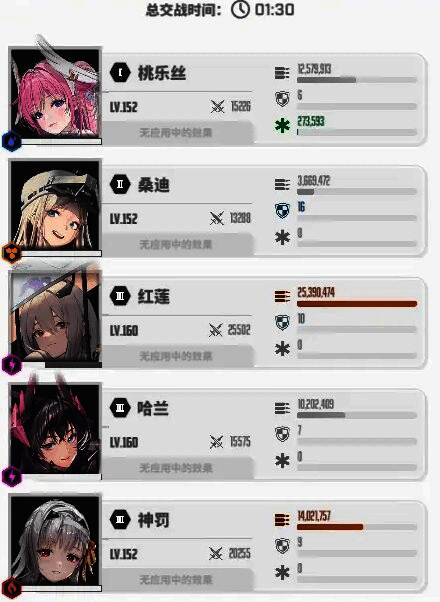
Task: Click 红莲's red damage-dealt bullet icon
Action: (x=282, y=296)
